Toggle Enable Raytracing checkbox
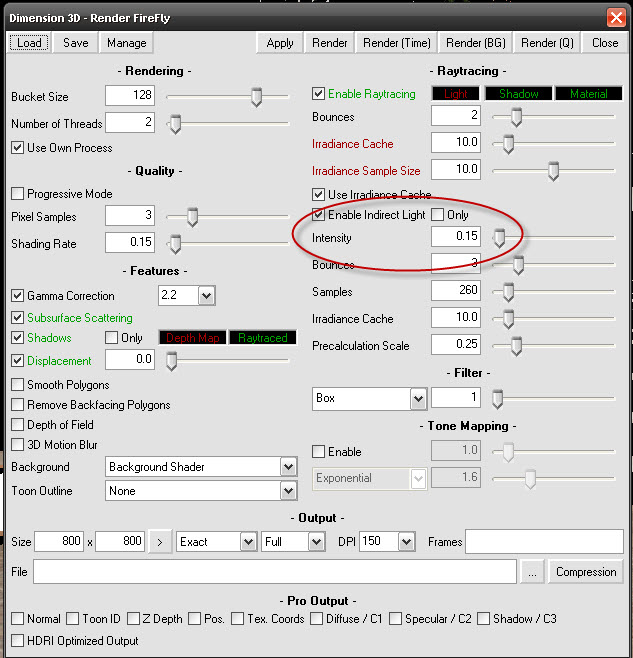Screen dimensions: 633x658 click(318, 94)
